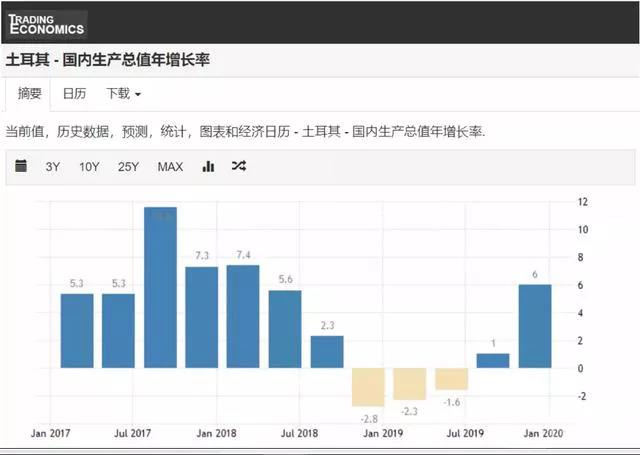This screenshot has width=640, height=455.
Task: Click the 5.6 value bar
Action: [285, 329]
